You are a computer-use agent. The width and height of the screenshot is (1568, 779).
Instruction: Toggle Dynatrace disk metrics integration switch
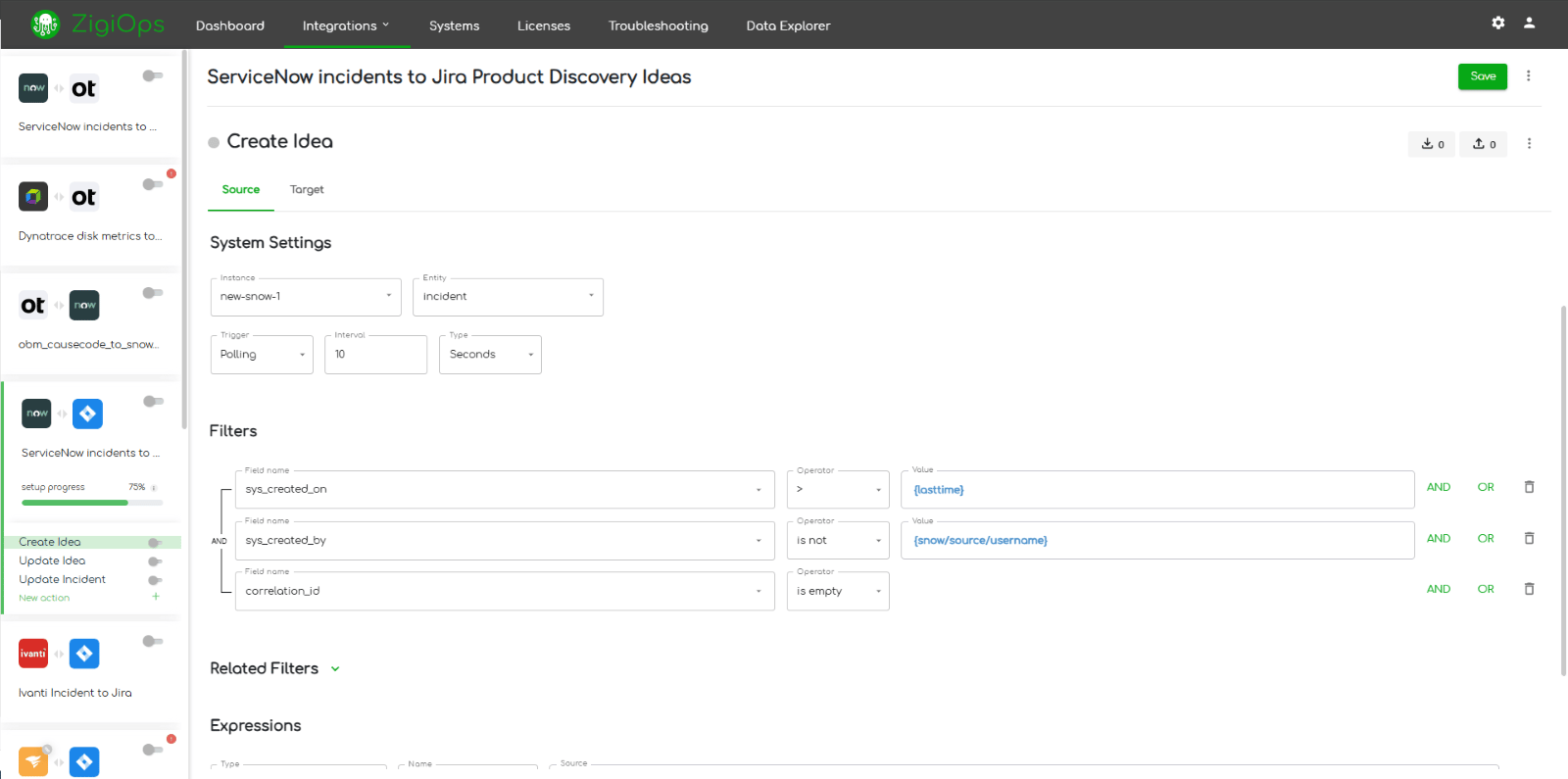(x=152, y=184)
